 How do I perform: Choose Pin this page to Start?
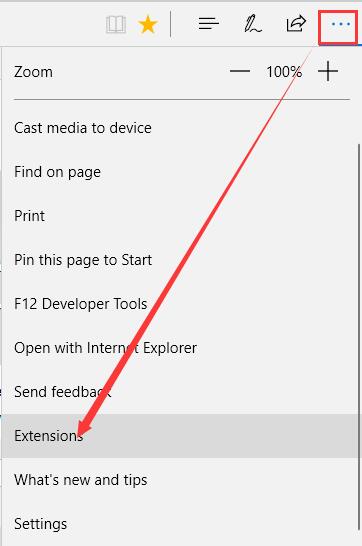pos(180,260)
